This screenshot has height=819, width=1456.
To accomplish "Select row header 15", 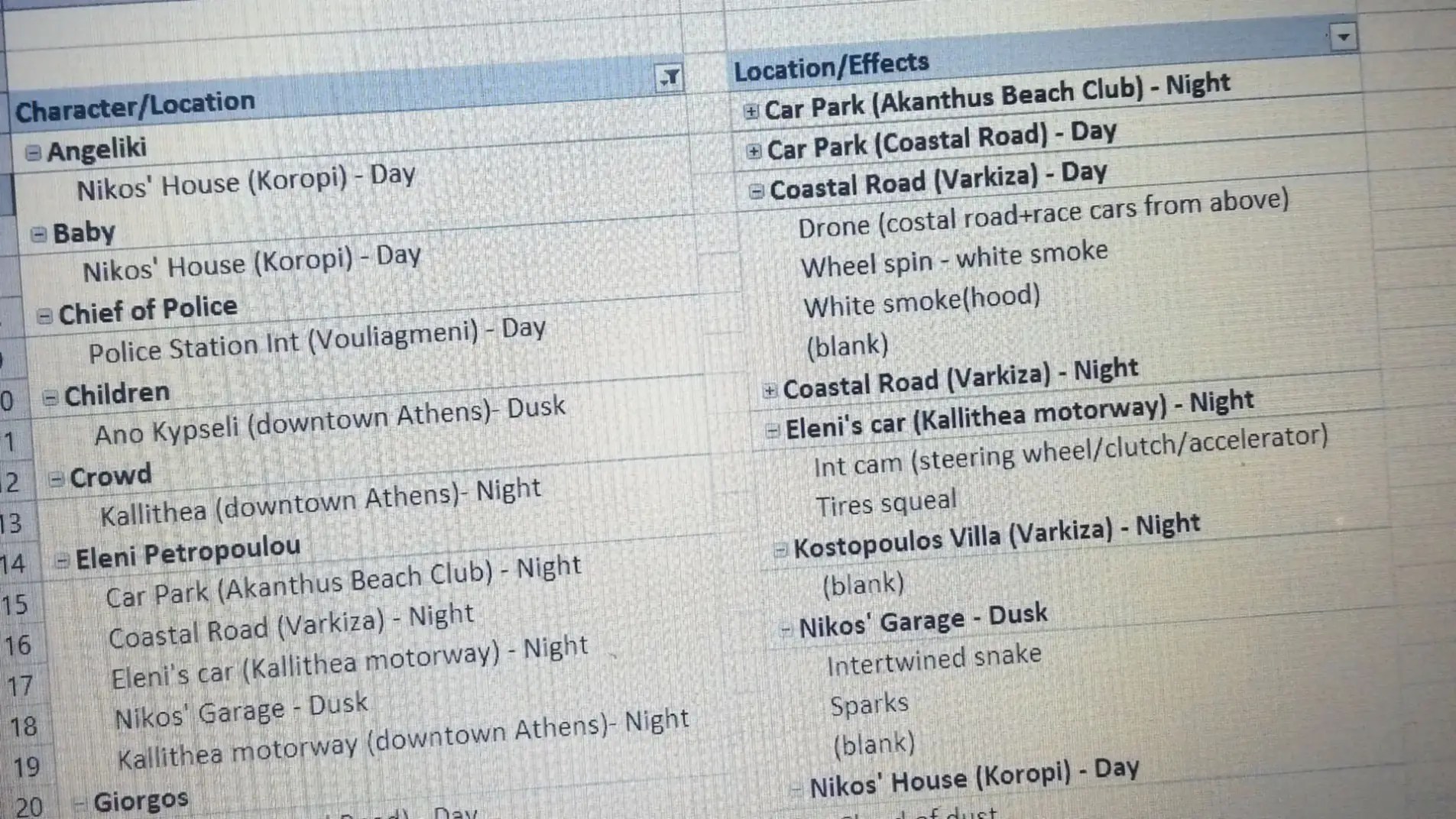I will pos(15,605).
